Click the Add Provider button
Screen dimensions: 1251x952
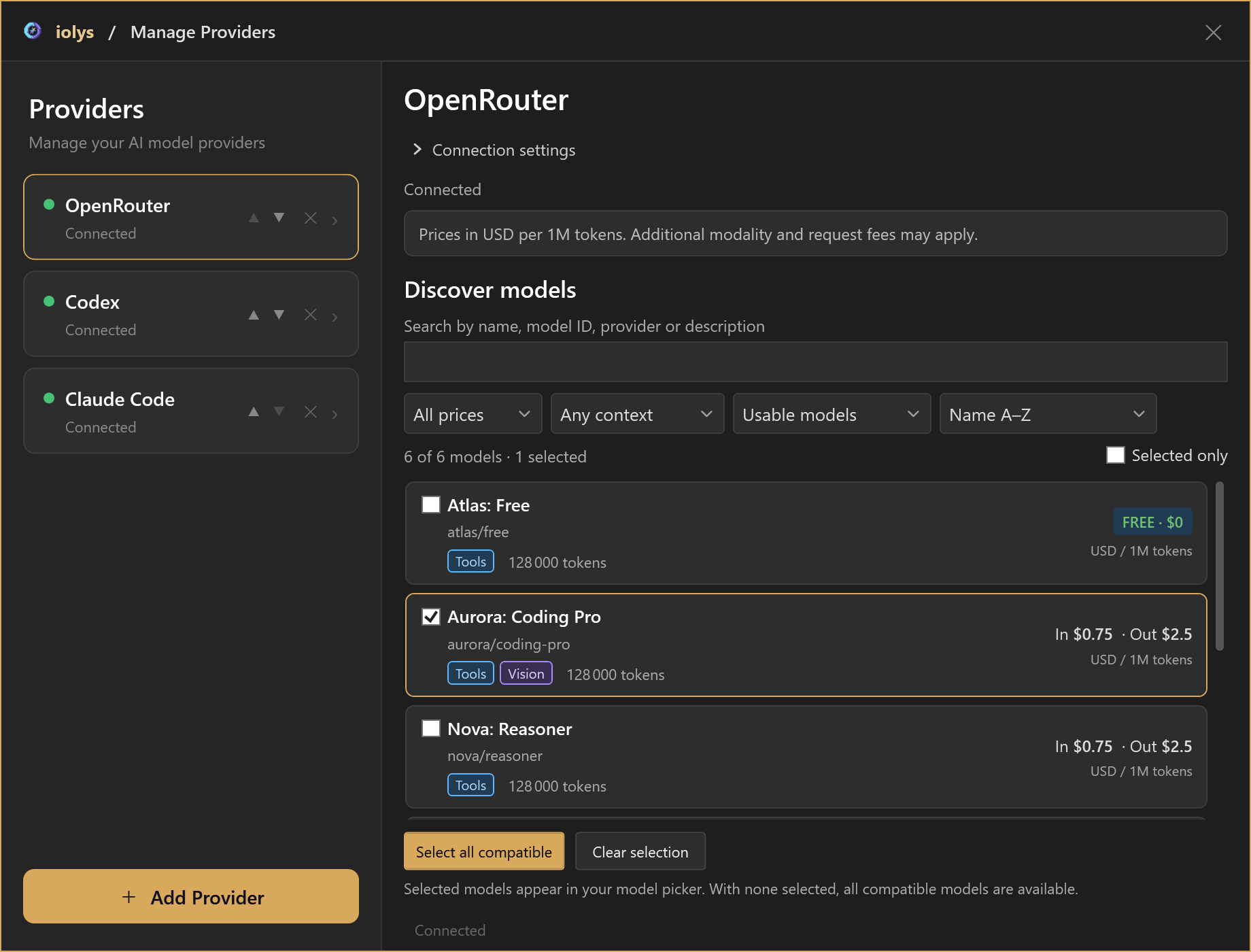[191, 897]
